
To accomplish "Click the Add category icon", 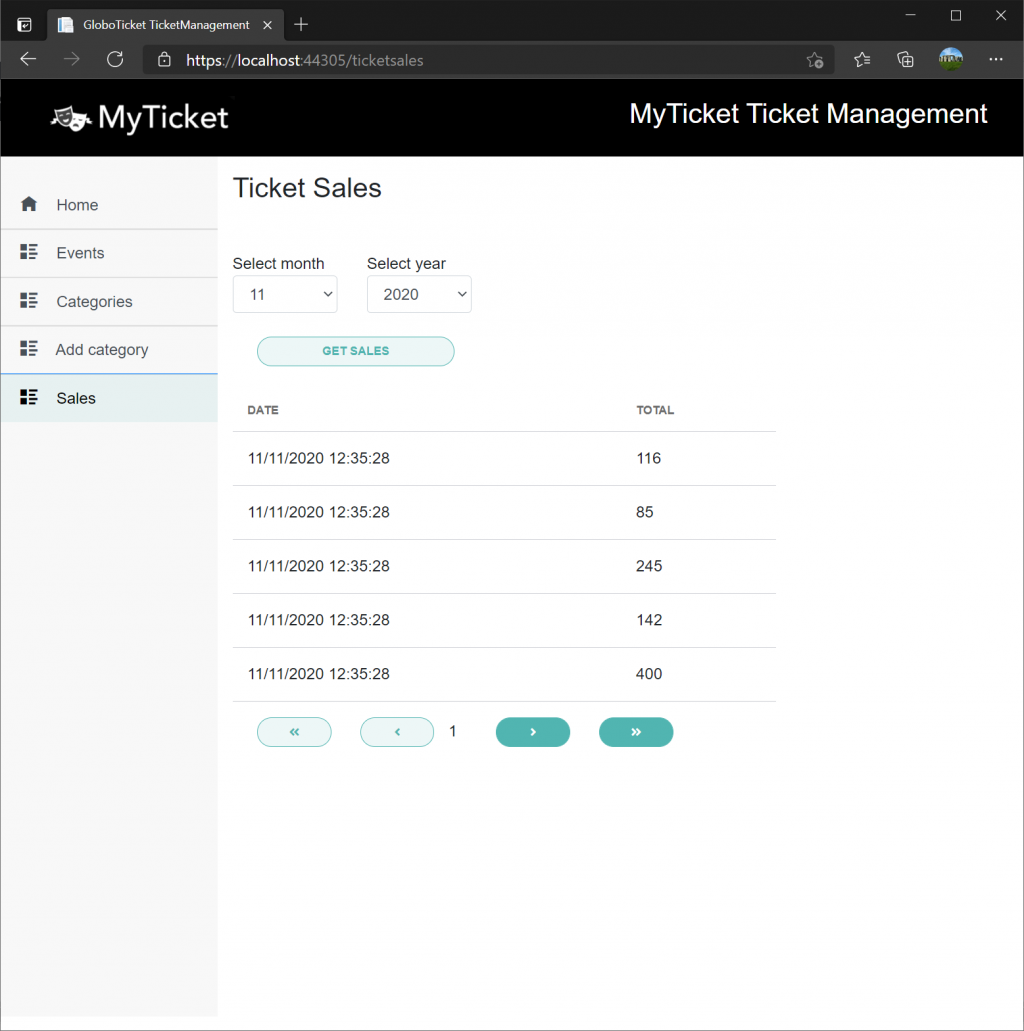I will [28, 349].
